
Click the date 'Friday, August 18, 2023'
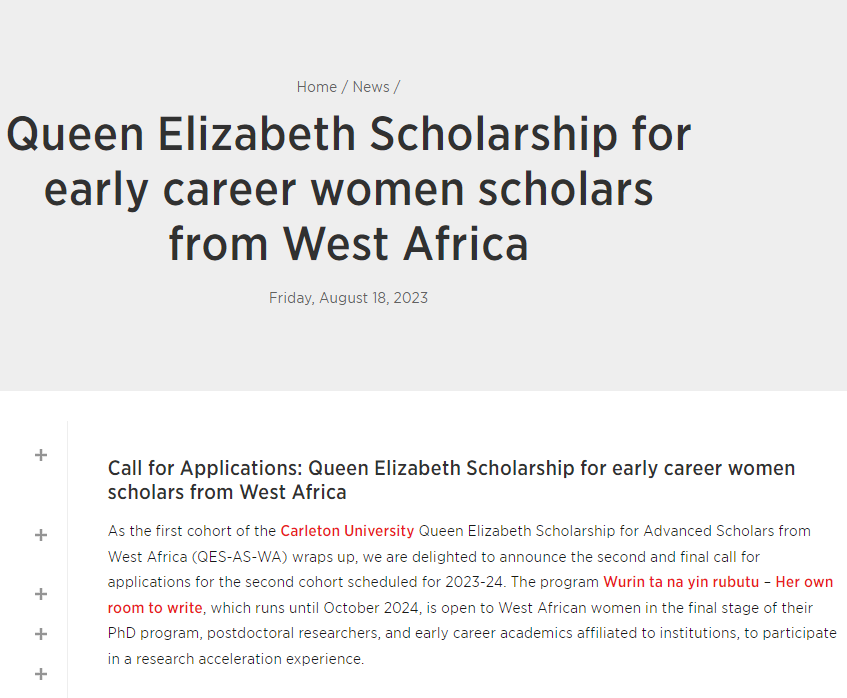348,298
